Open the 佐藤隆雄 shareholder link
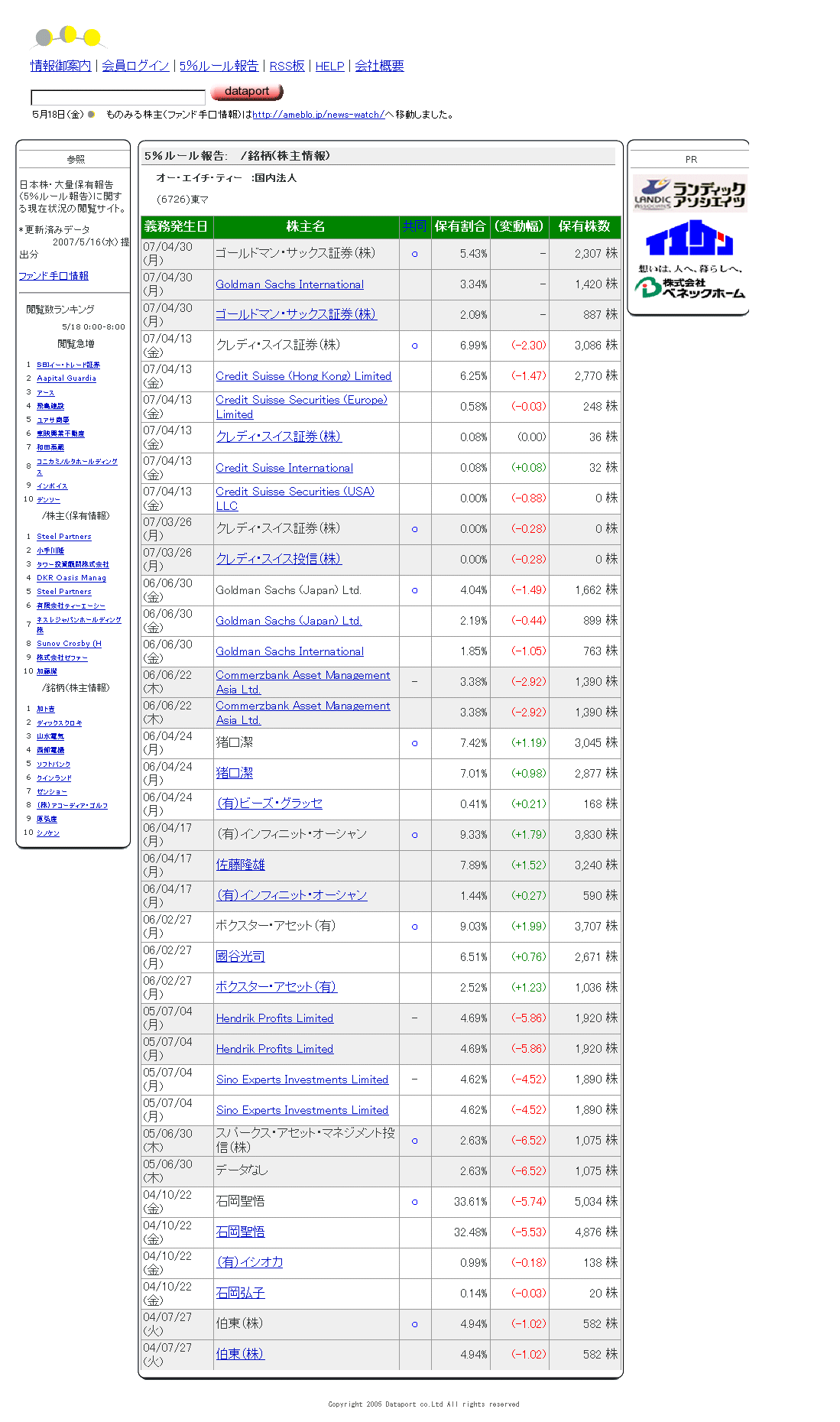Screen dimensions: 840x1422 click(240, 865)
